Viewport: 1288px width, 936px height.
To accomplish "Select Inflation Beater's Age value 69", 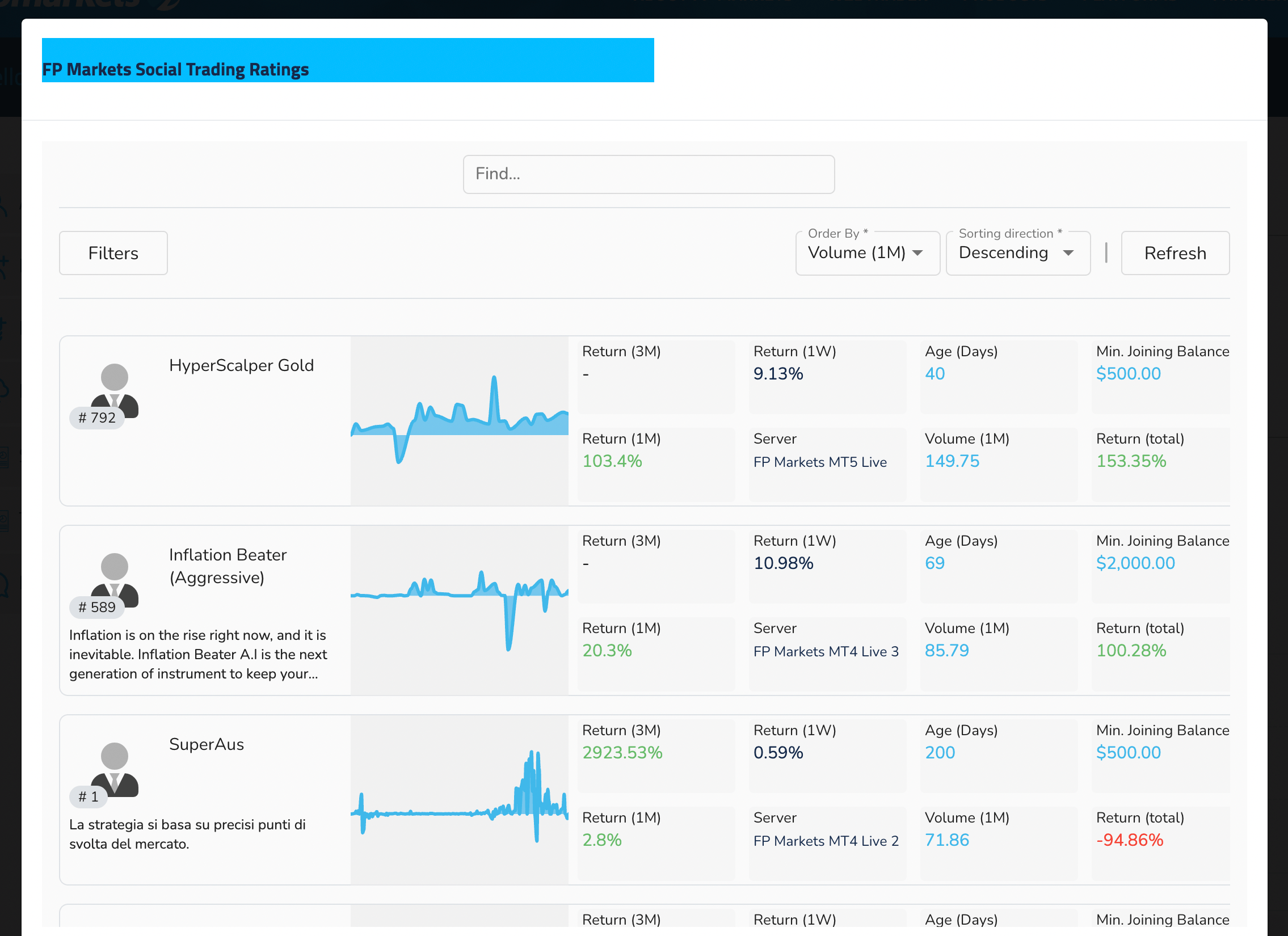I will point(935,563).
